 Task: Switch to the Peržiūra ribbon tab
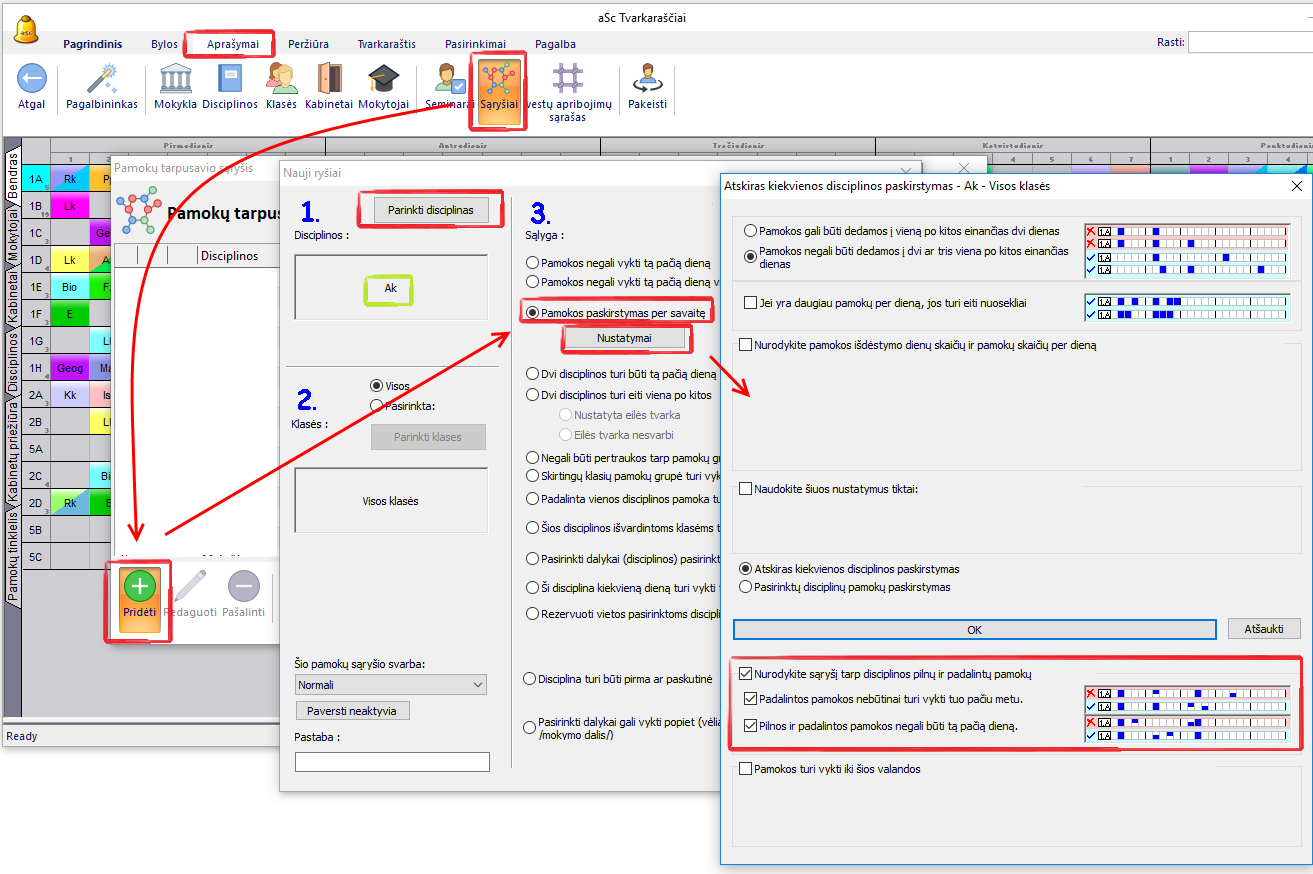[x=309, y=44]
